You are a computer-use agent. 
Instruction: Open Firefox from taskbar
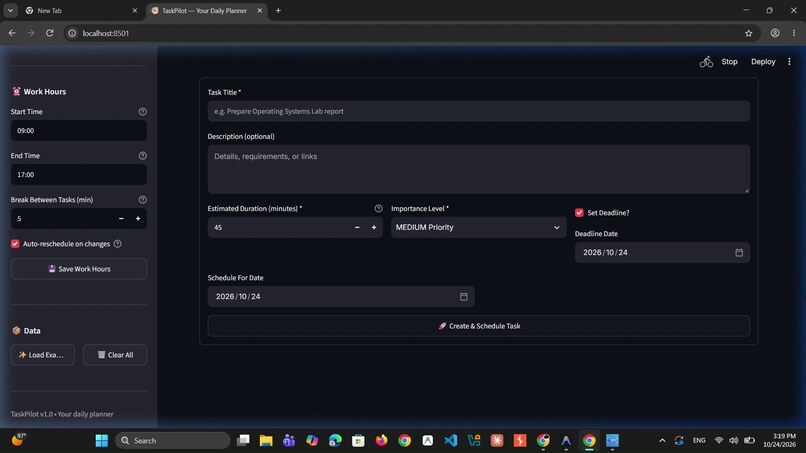coord(381,441)
